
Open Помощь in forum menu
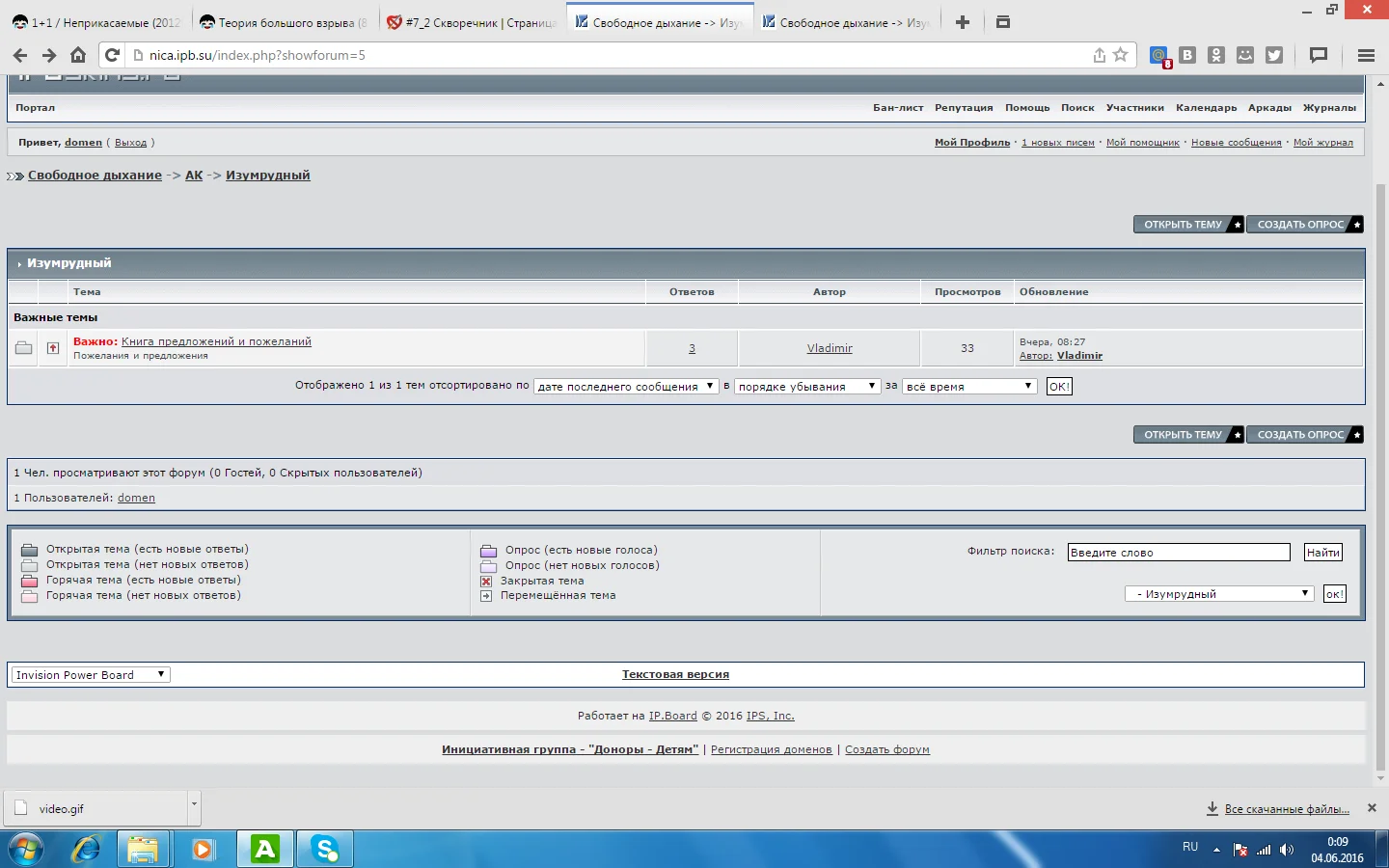tap(1027, 108)
